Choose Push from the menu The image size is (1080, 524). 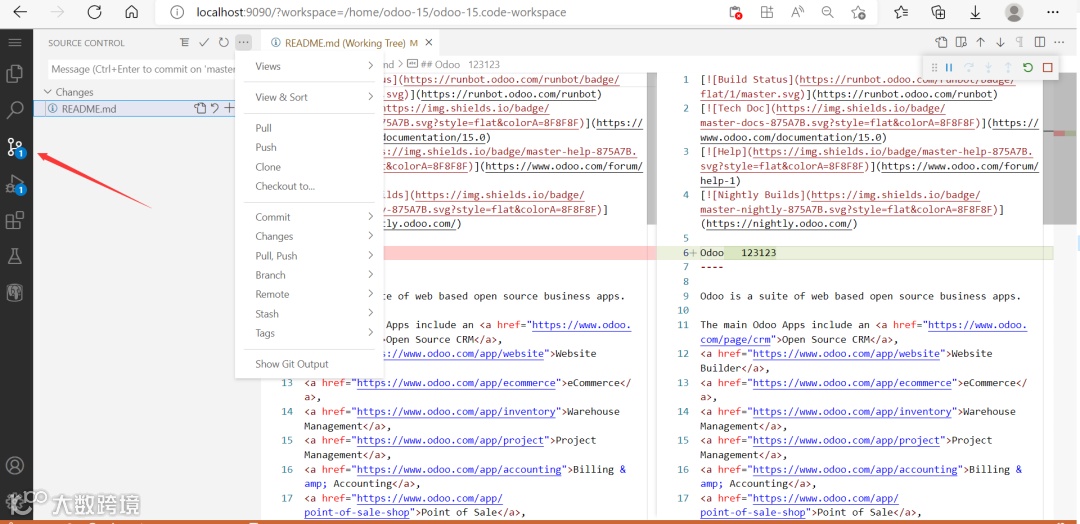click(x=309, y=147)
